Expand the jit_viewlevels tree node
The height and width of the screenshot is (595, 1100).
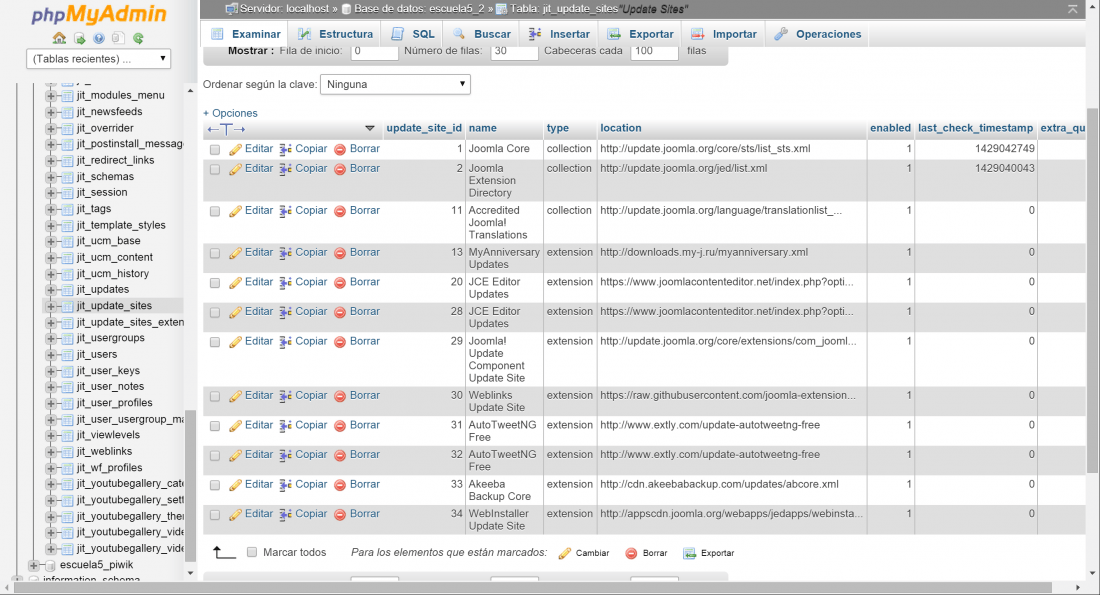pos(51,435)
